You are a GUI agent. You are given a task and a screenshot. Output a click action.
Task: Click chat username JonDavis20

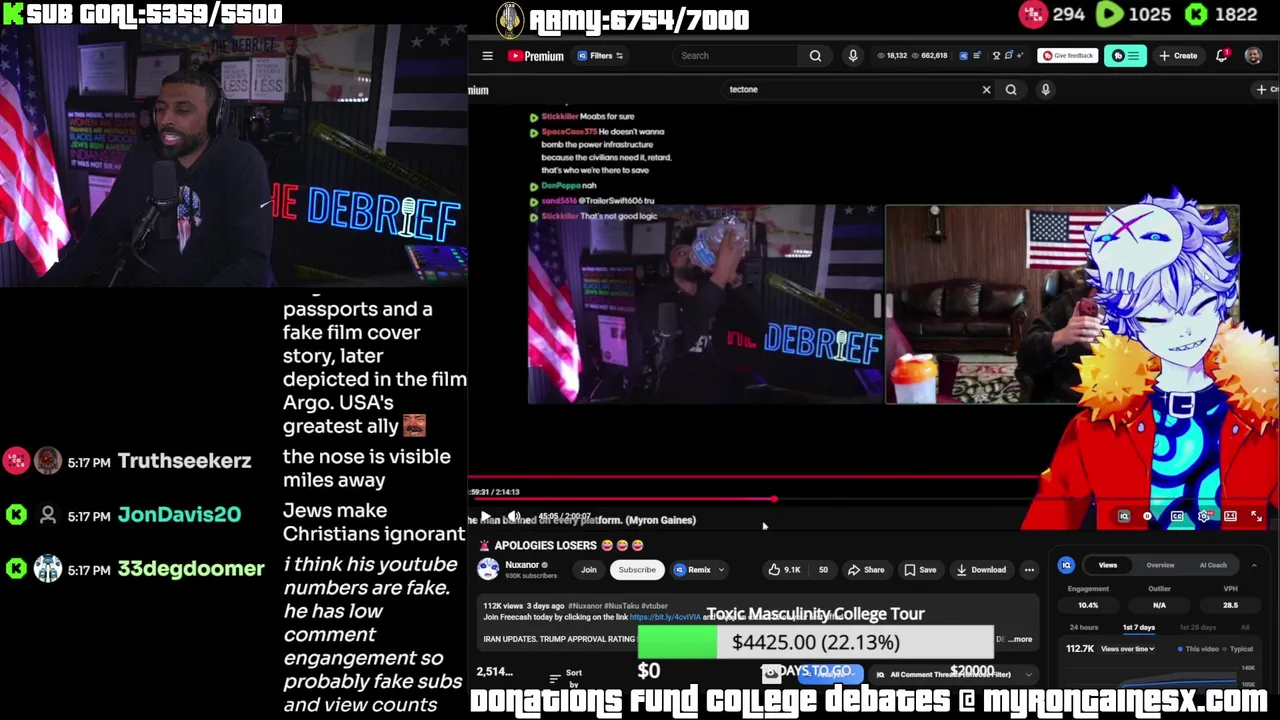coord(179,515)
